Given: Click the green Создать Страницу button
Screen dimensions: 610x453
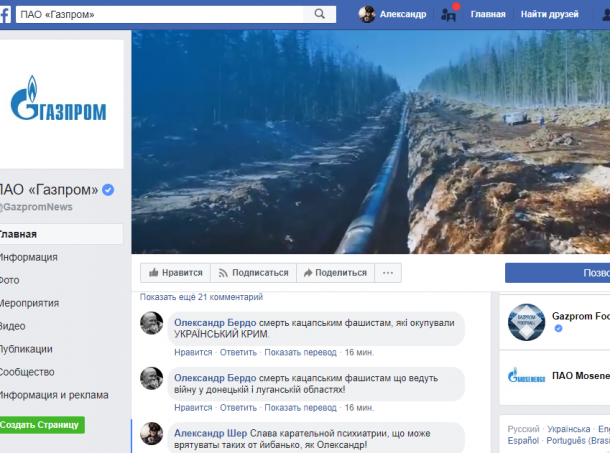Looking at the screenshot, I should pos(41,425).
